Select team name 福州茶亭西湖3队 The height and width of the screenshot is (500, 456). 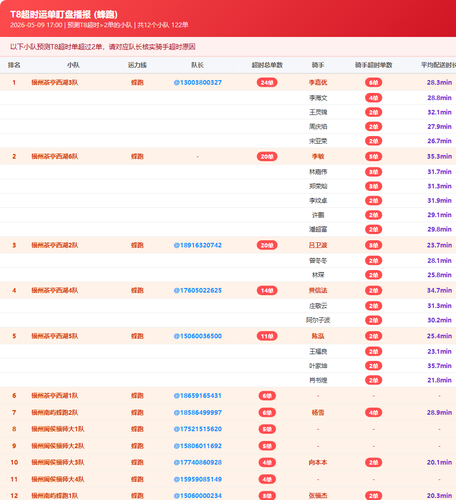click(55, 82)
